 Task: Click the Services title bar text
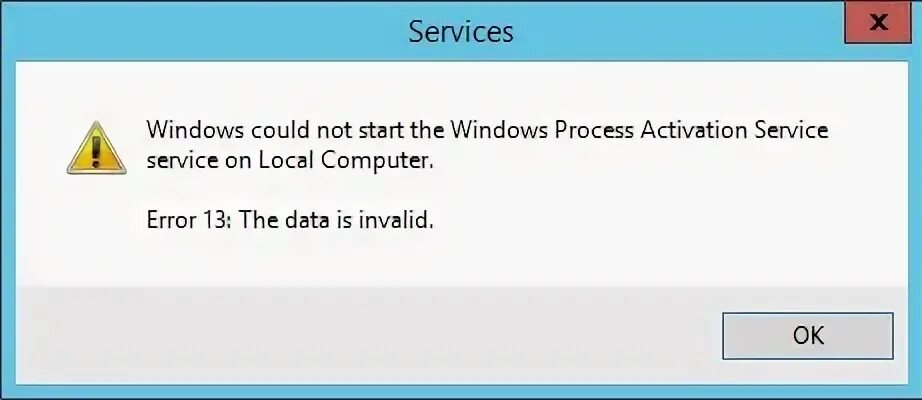(x=461, y=31)
